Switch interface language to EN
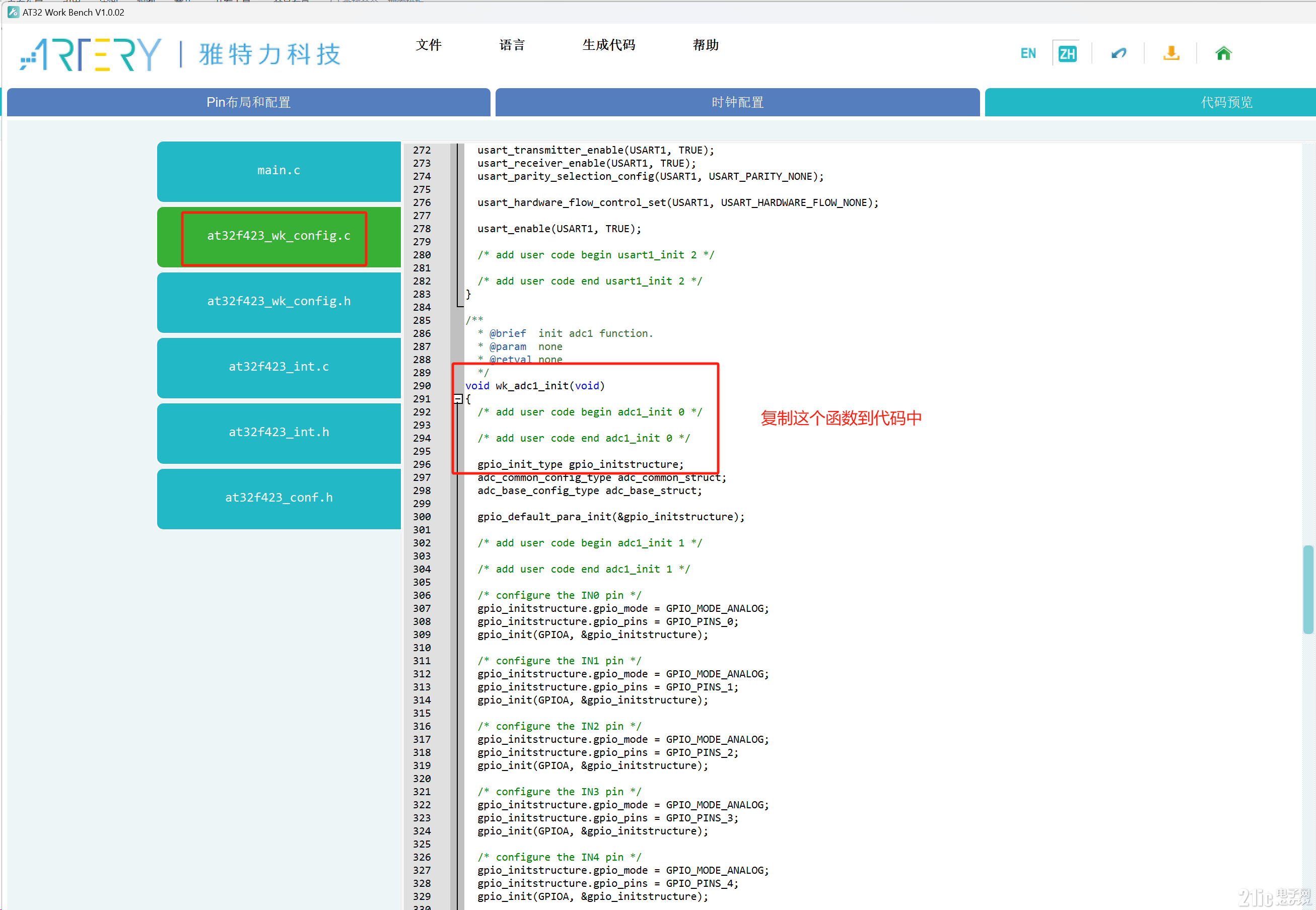 (x=1028, y=53)
